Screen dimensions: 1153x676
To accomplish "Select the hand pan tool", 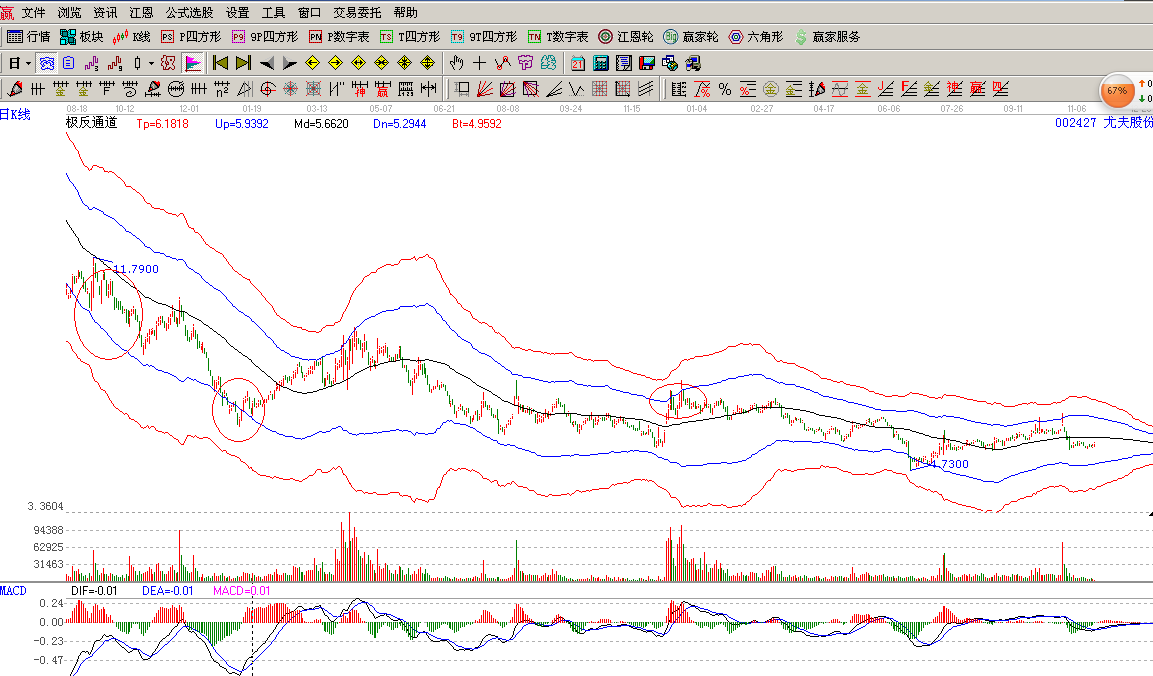I will pos(454,62).
